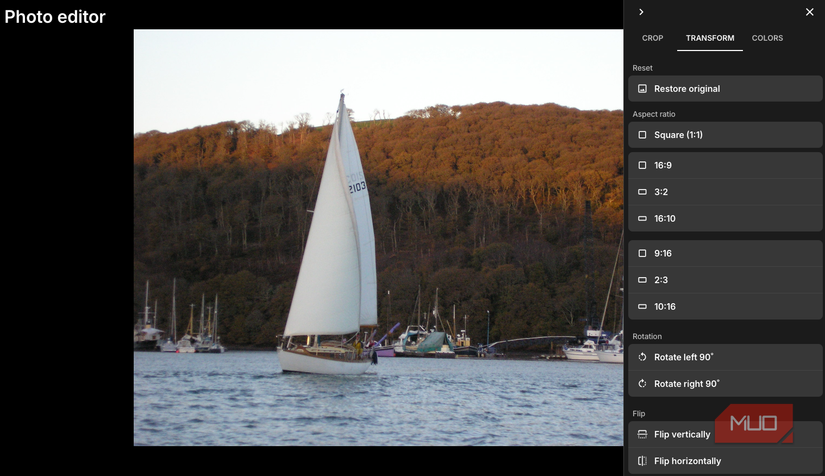Click the Flip horizontally icon

642,461
